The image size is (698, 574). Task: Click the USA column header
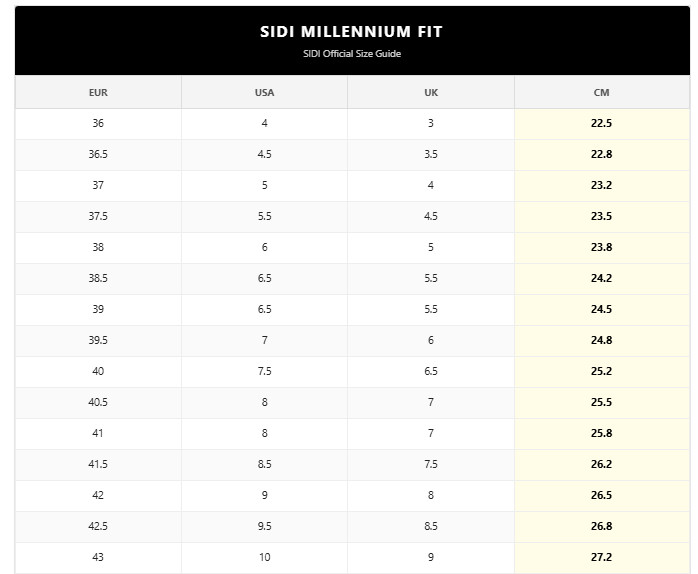pos(264,92)
